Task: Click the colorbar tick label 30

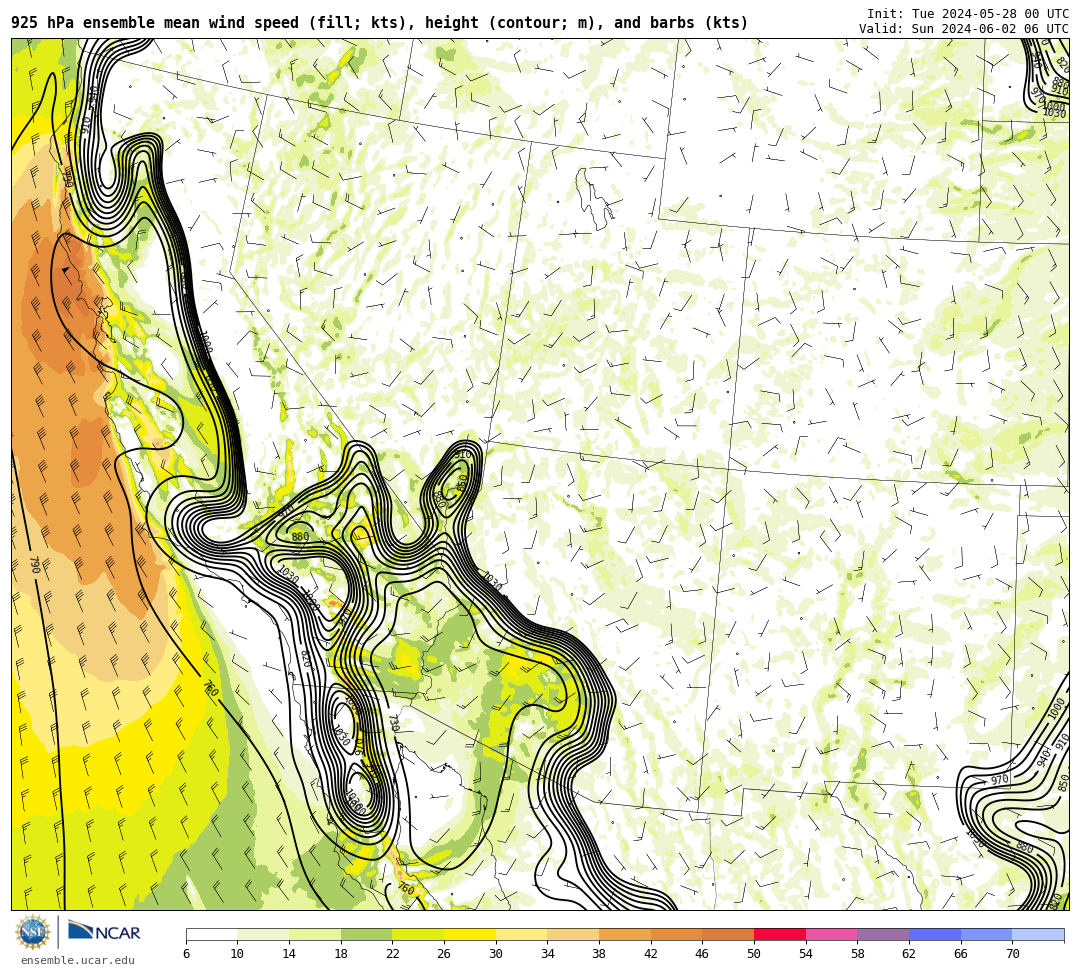Action: coord(496,954)
